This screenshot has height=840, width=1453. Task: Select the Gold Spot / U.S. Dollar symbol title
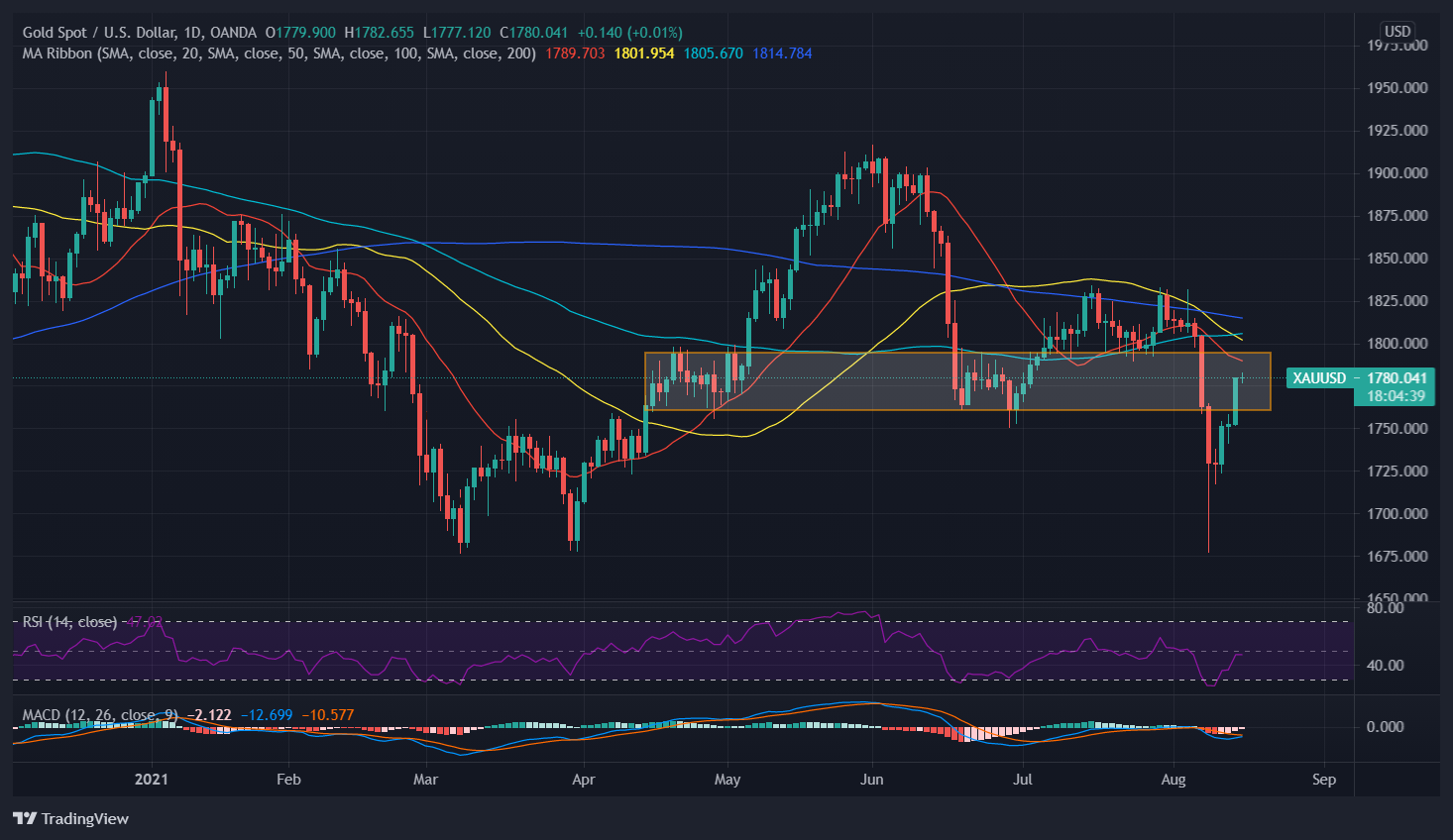140,33
